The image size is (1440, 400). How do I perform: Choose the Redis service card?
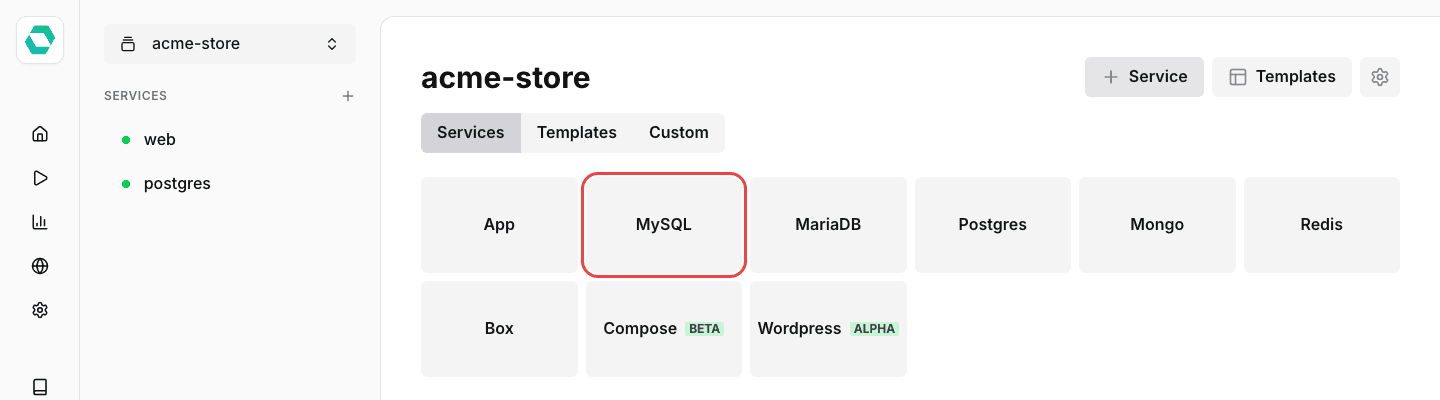[1322, 225]
